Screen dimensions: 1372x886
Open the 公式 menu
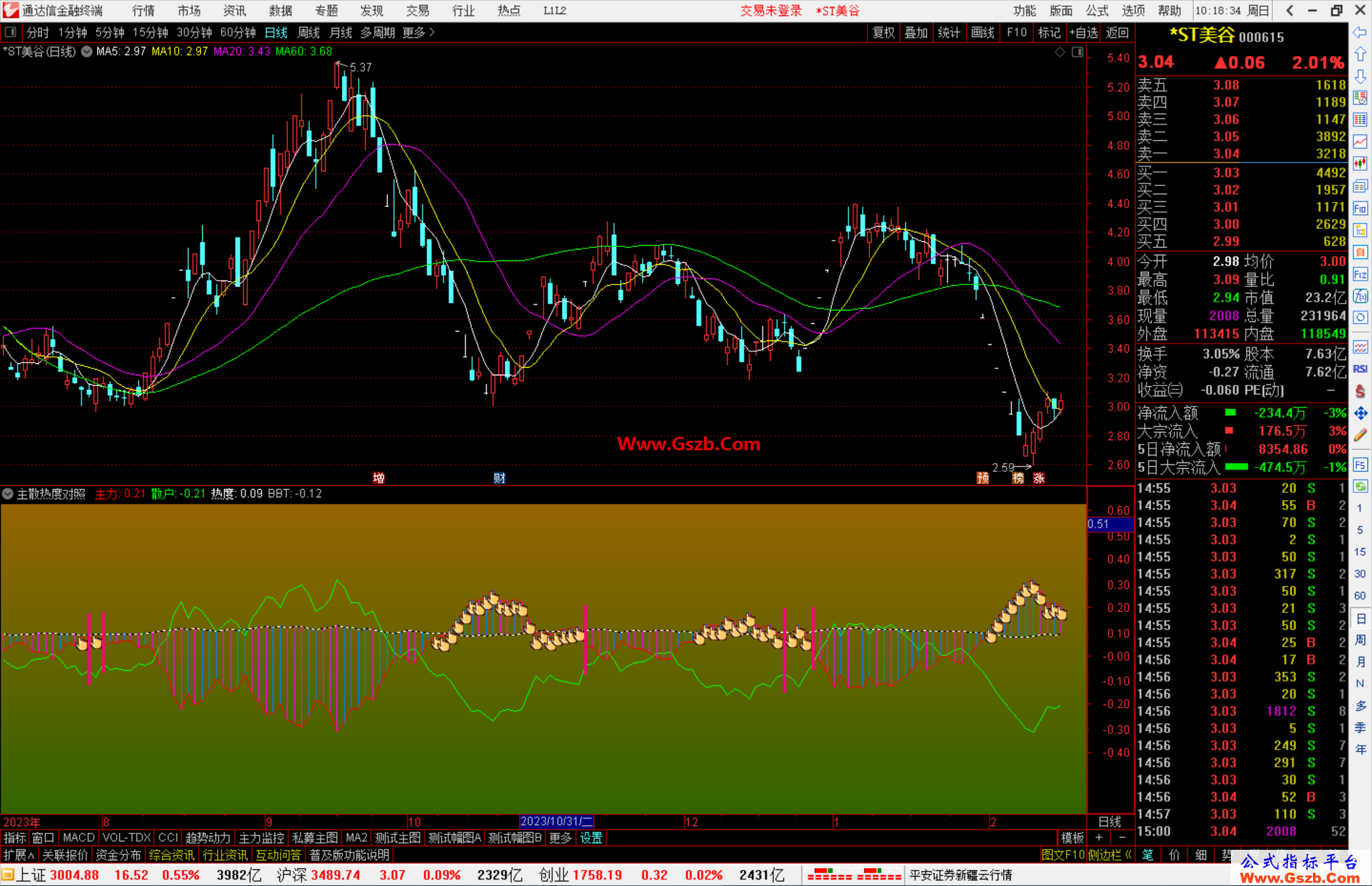pyautogui.click(x=1097, y=10)
